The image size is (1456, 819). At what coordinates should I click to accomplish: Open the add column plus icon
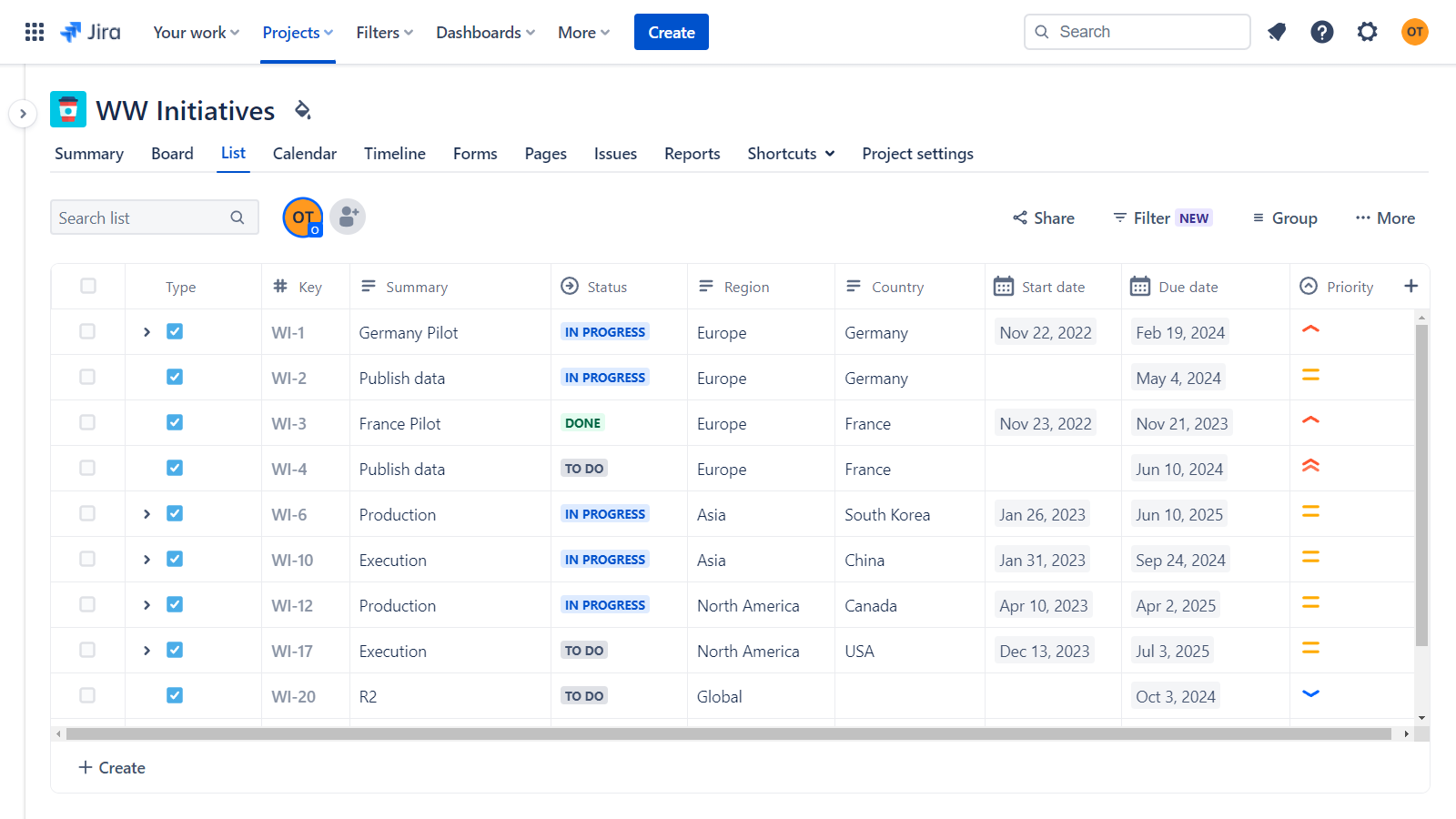1411,286
